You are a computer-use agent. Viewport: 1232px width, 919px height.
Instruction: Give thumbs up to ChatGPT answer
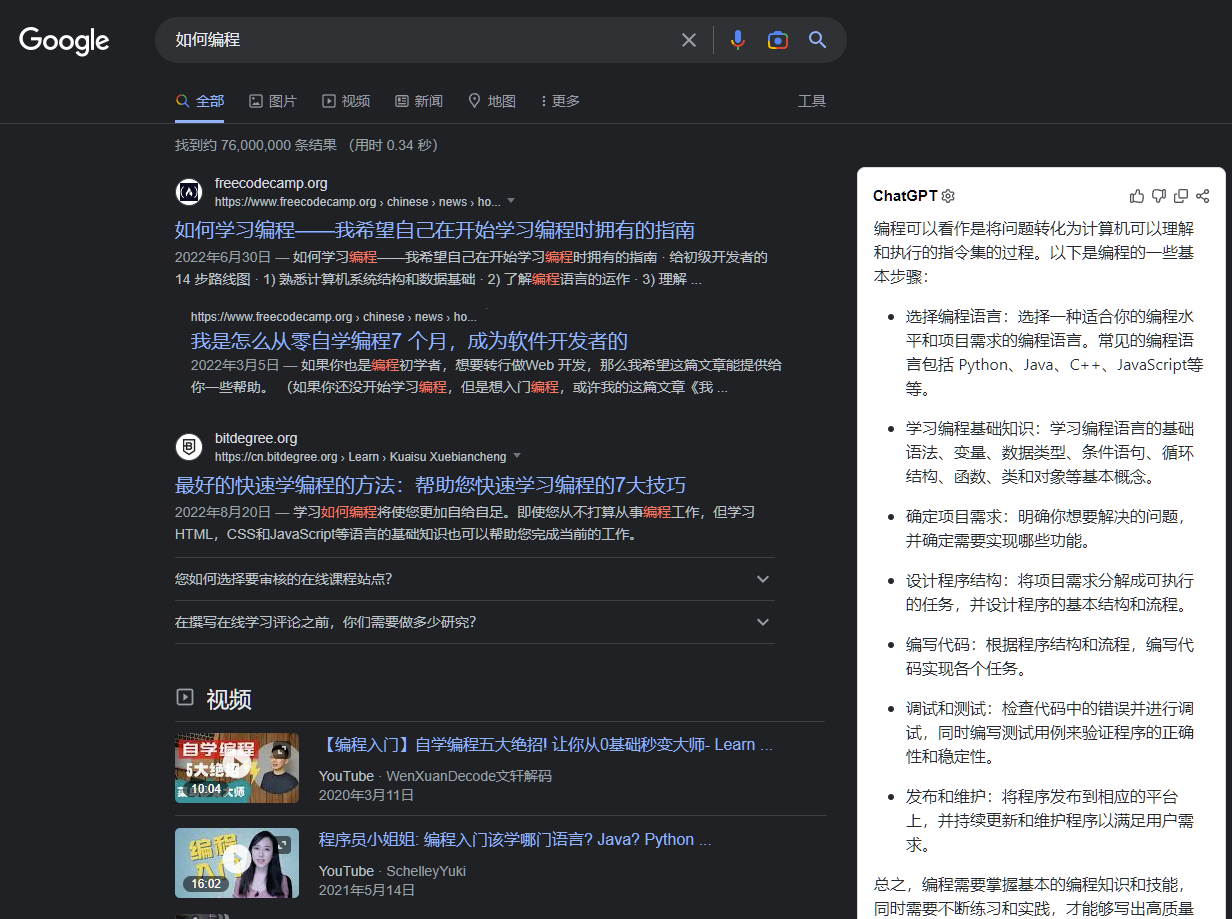point(1137,196)
